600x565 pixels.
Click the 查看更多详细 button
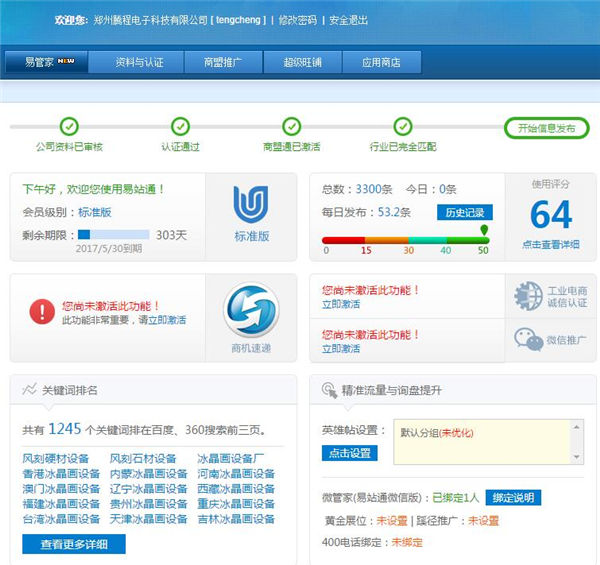[x=74, y=544]
